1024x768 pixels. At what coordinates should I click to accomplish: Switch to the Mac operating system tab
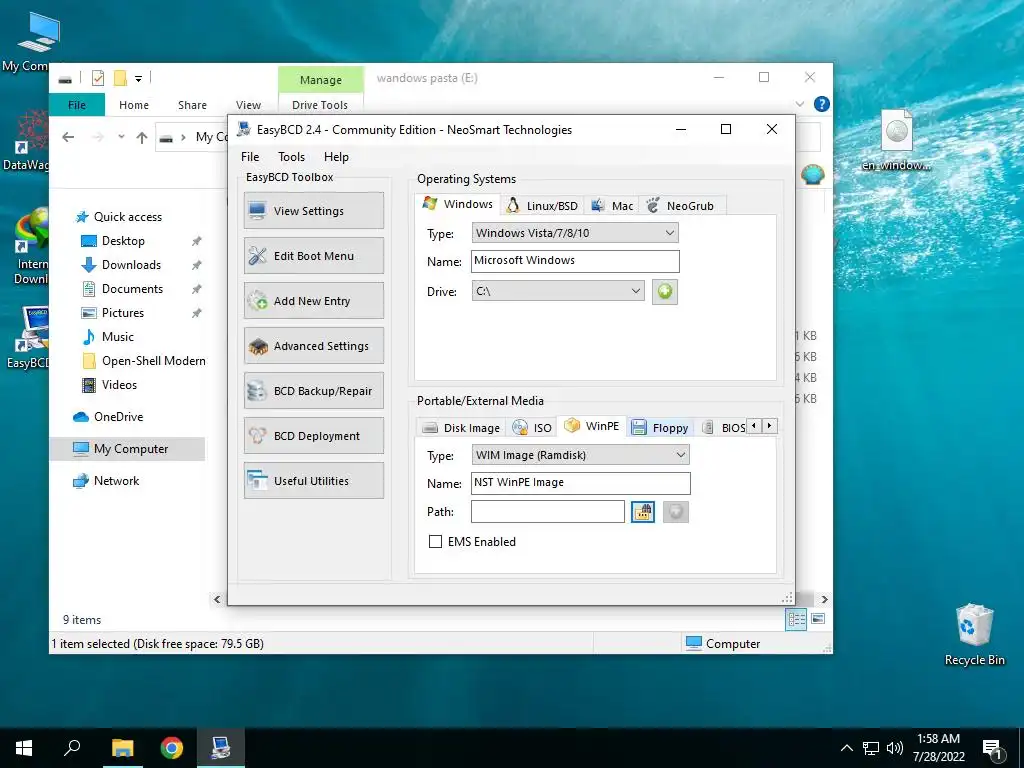(612, 206)
